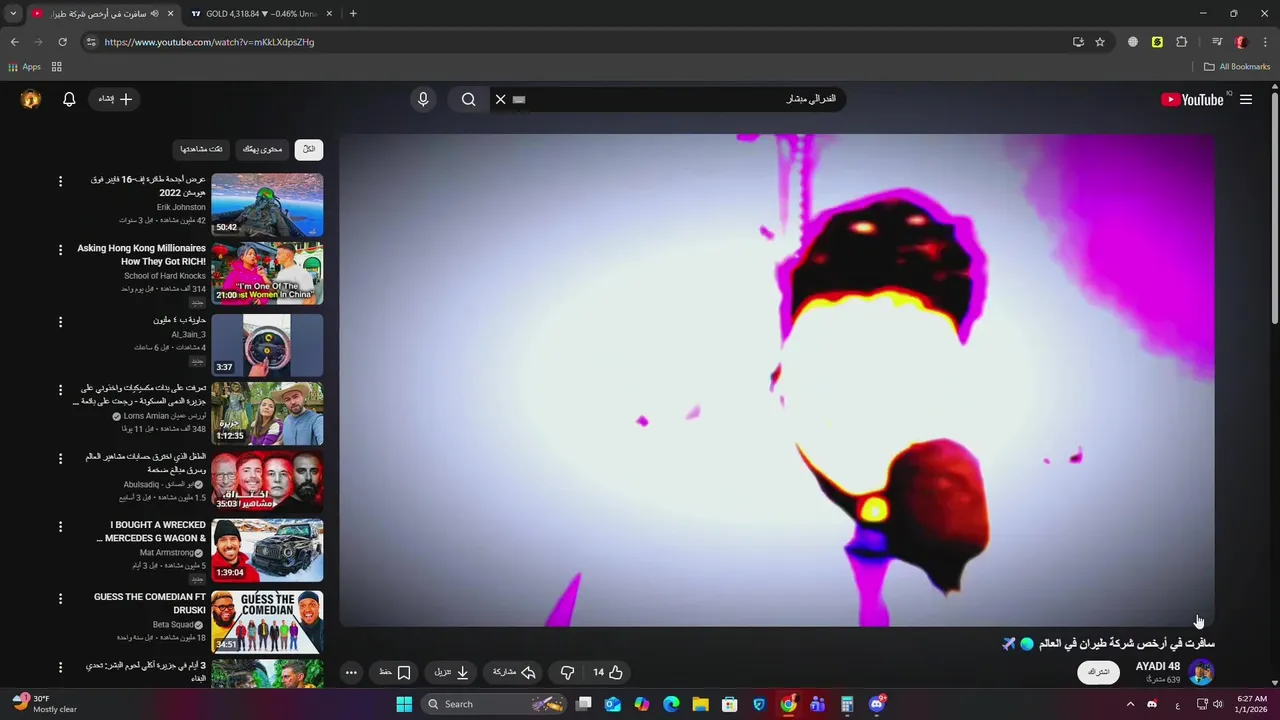This screenshot has height=720, width=1280.
Task: Click the address bar URL
Action: pos(209,42)
